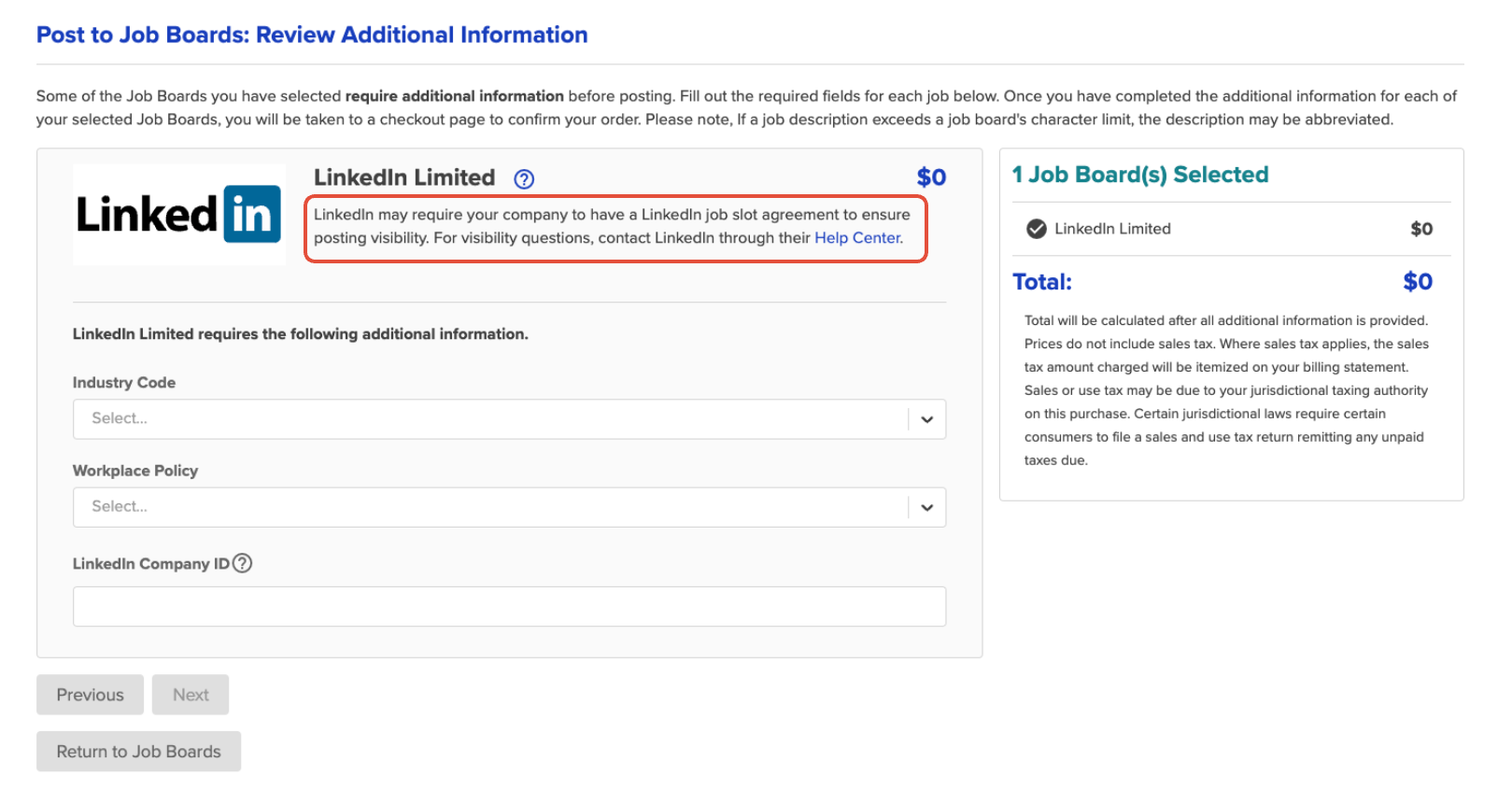This screenshot has height=804, width=1512.
Task: Click the LinkedIn Company ID label
Action: pyautogui.click(x=151, y=564)
